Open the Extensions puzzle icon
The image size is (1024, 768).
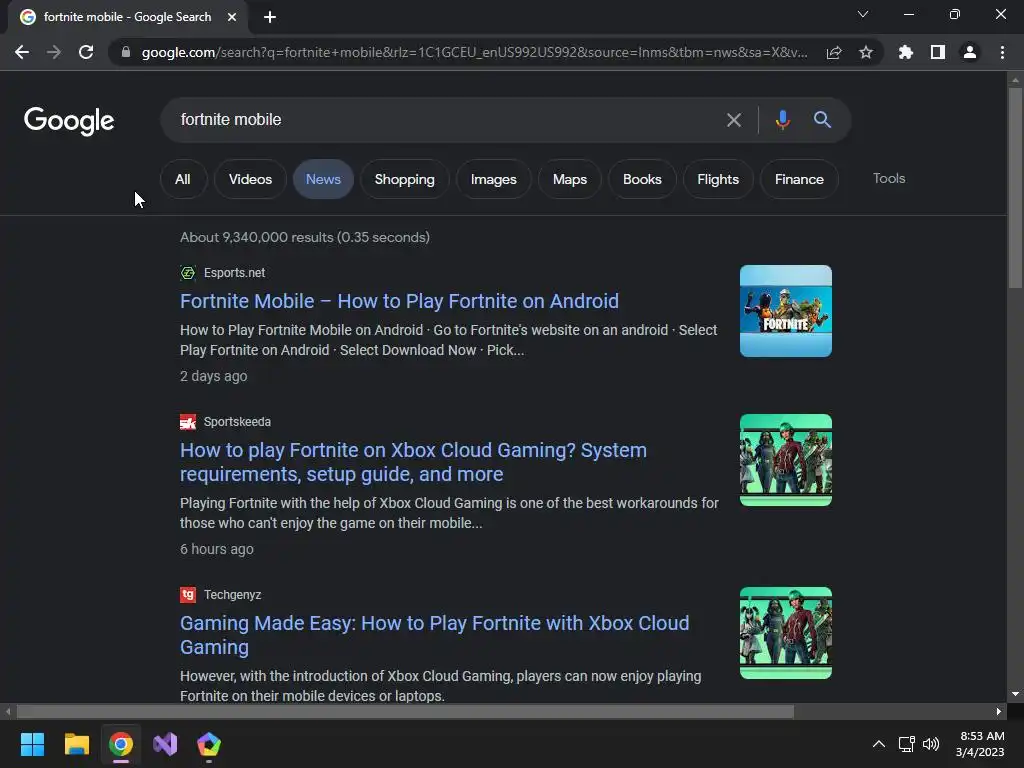coord(906,52)
